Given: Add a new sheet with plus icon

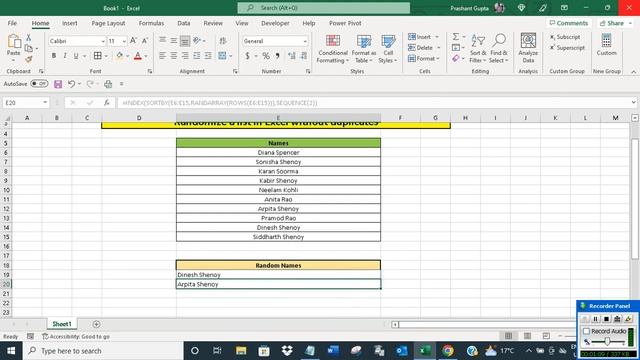Looking at the screenshot, I should pyautogui.click(x=96, y=324).
